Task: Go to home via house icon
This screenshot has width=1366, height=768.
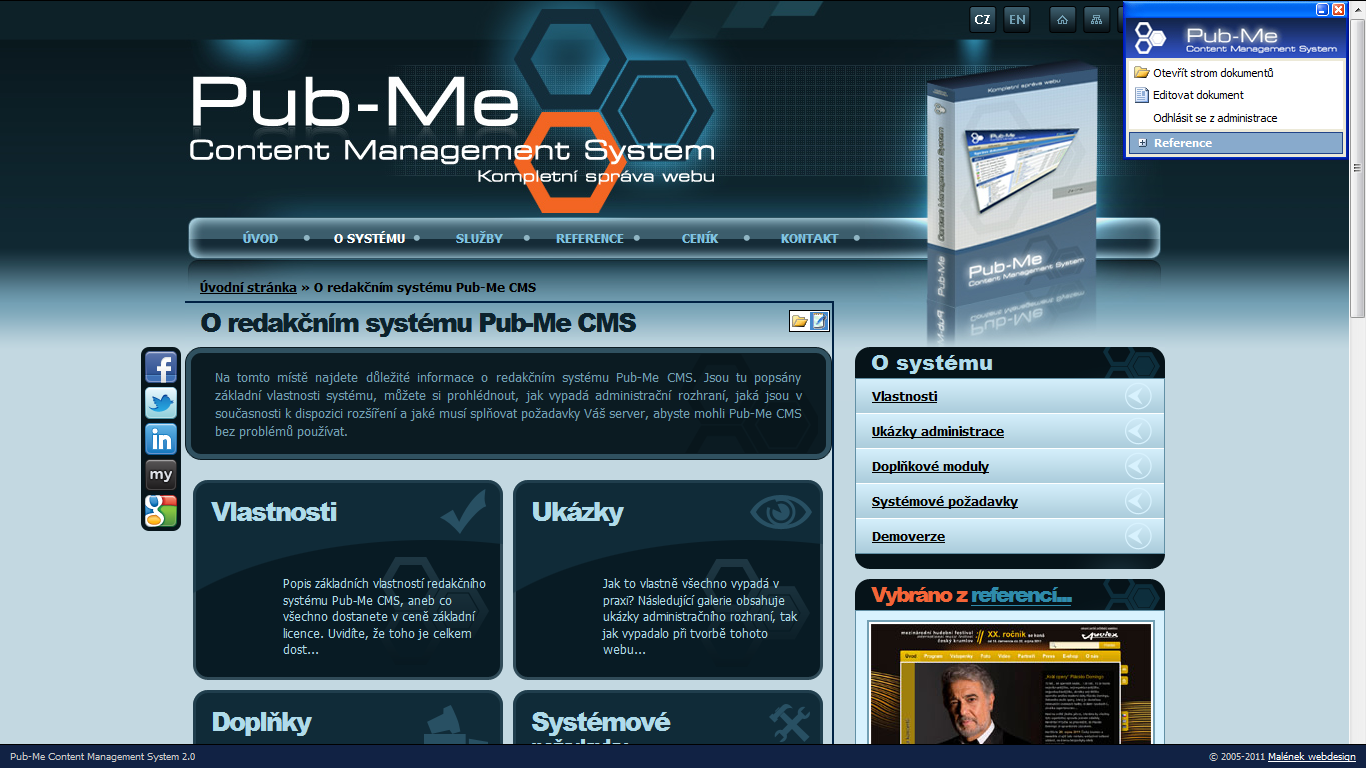Action: coord(1063,19)
